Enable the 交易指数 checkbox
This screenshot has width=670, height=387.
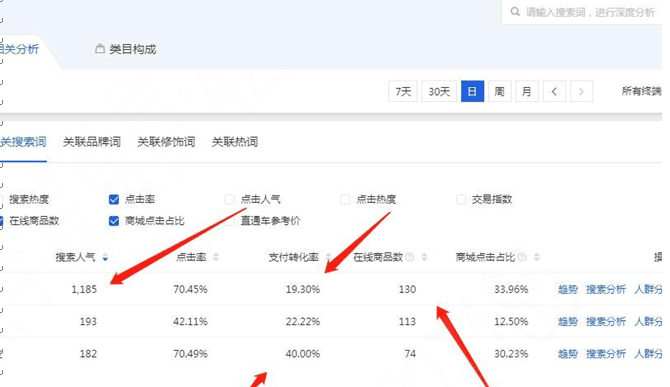(461, 199)
